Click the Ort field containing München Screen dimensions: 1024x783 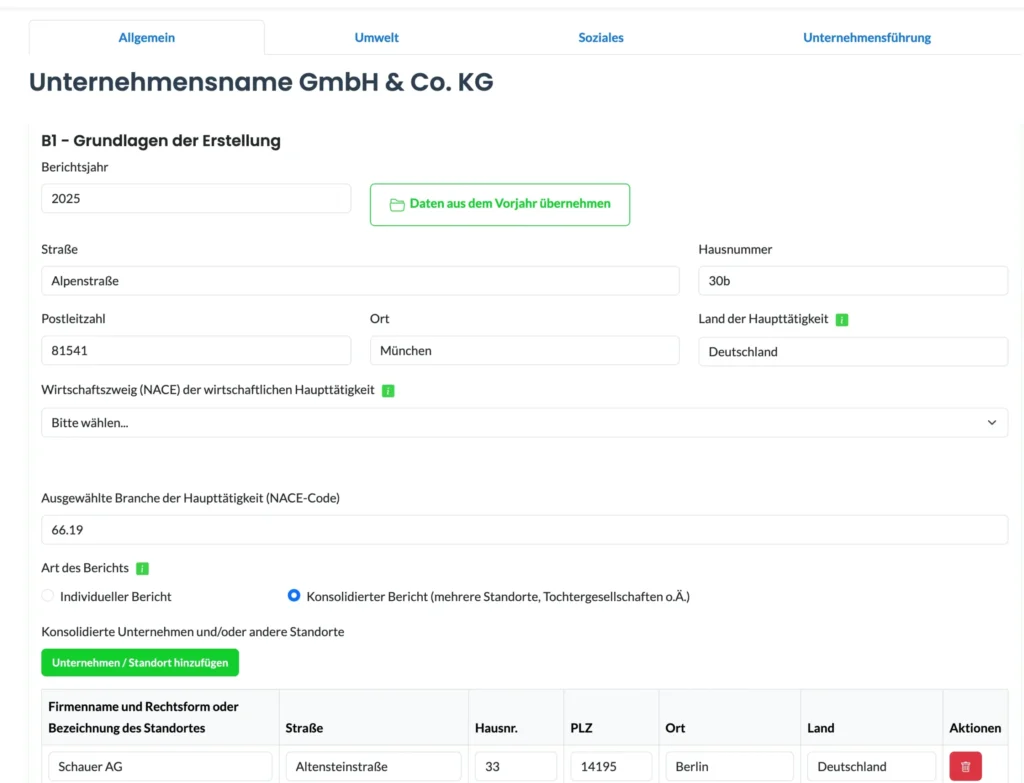coord(524,351)
